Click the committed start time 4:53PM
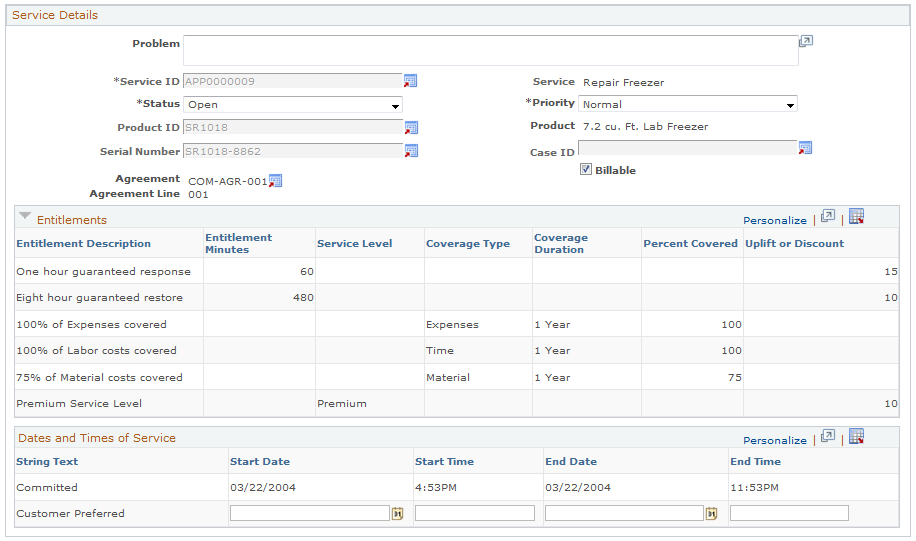 [x=436, y=487]
